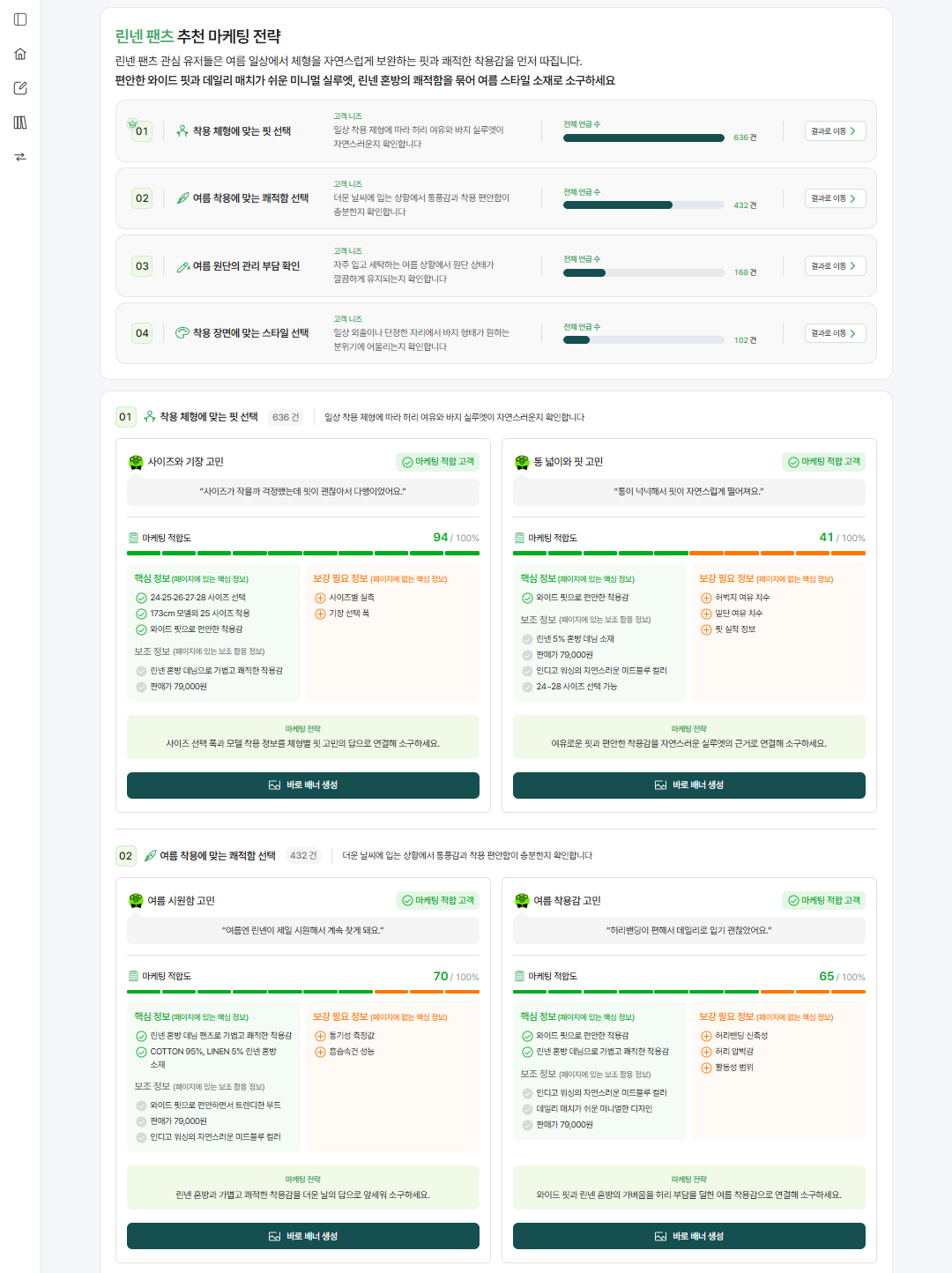Click the avatar icon on 통 넓이와 핏 고민 card
The width and height of the screenshot is (952, 1273).
click(x=522, y=462)
